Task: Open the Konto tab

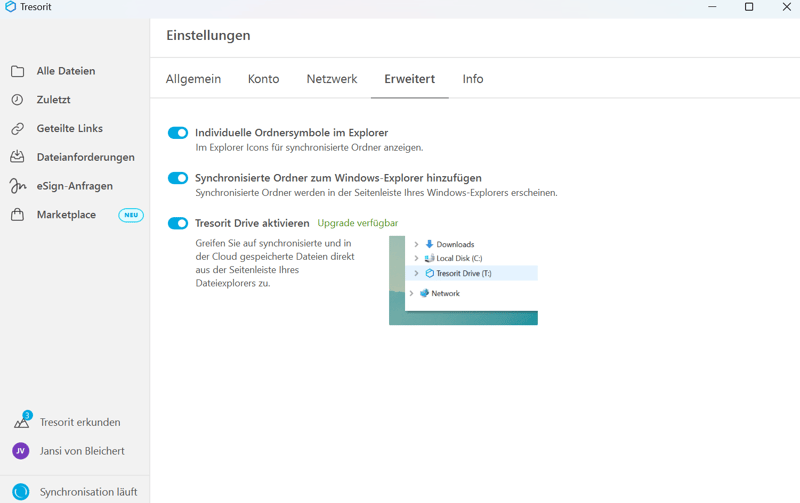Action: 263,79
